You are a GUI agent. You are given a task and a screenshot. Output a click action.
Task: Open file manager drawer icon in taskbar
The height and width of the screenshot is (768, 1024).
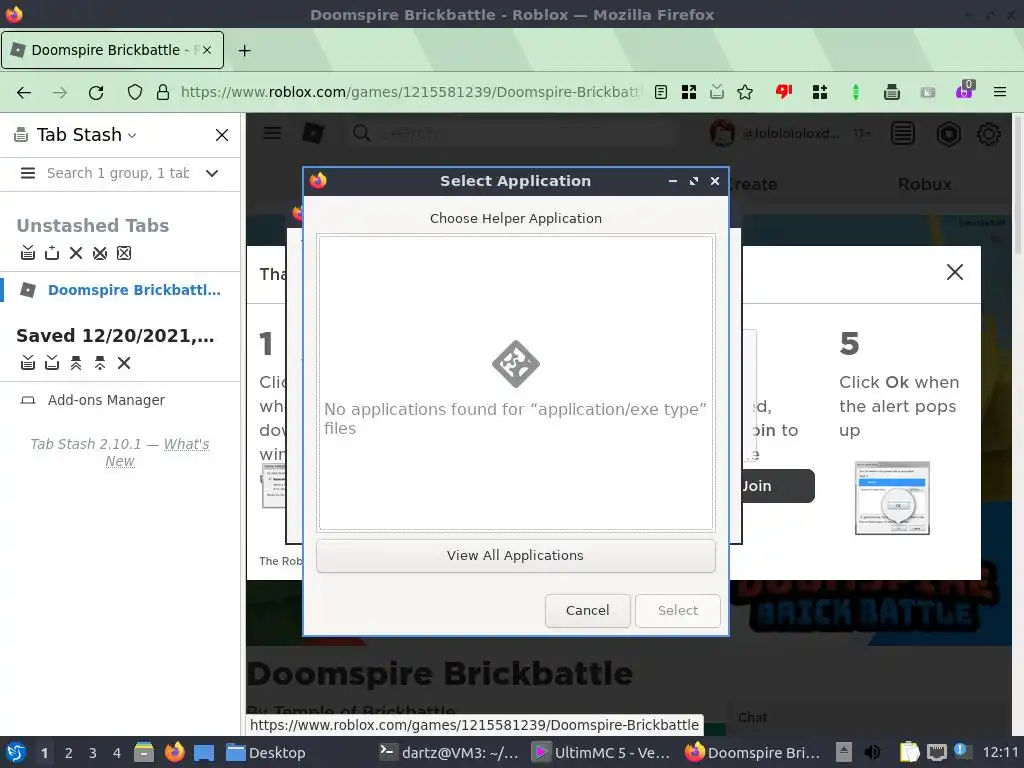click(144, 752)
